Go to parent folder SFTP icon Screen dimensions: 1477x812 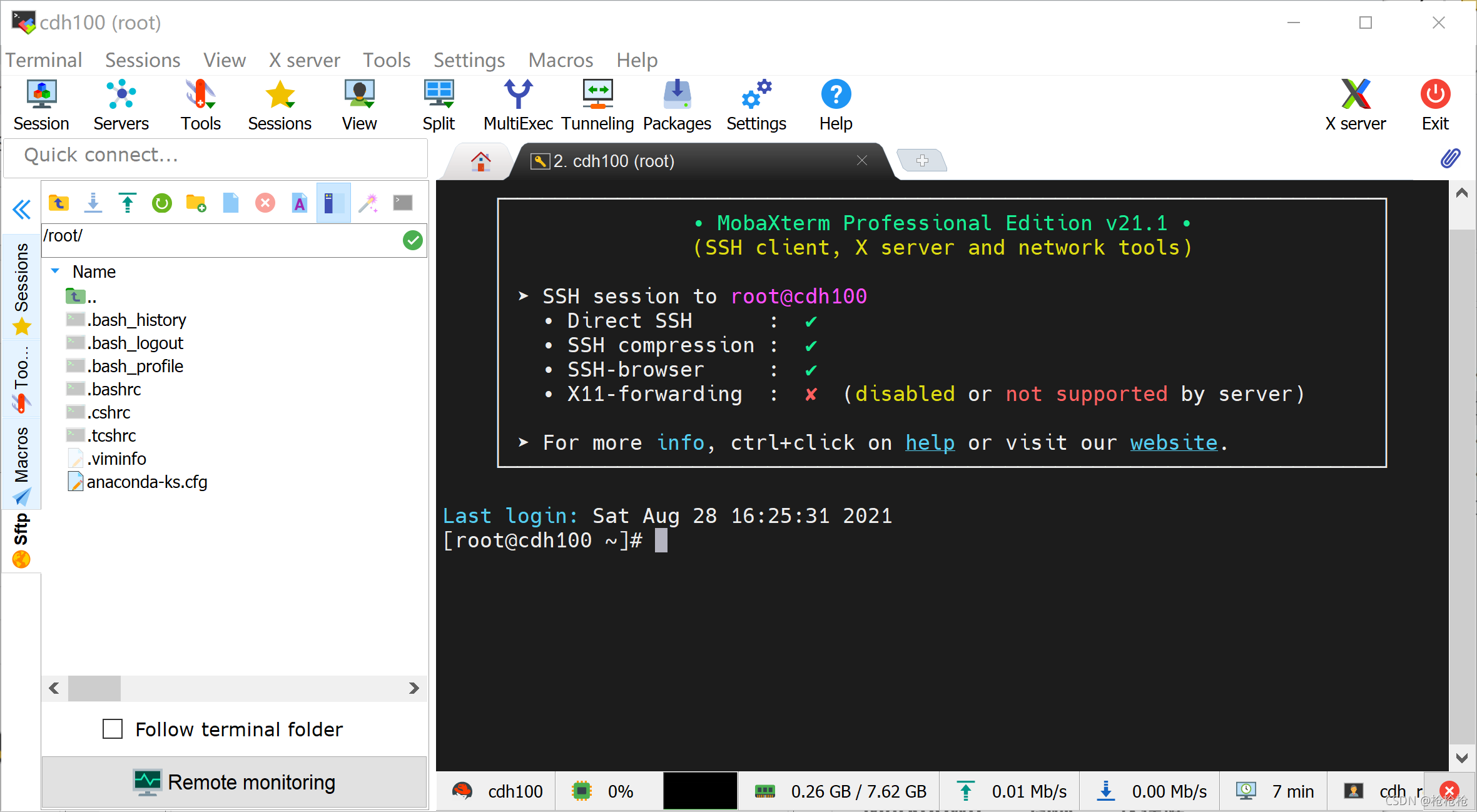[59, 203]
